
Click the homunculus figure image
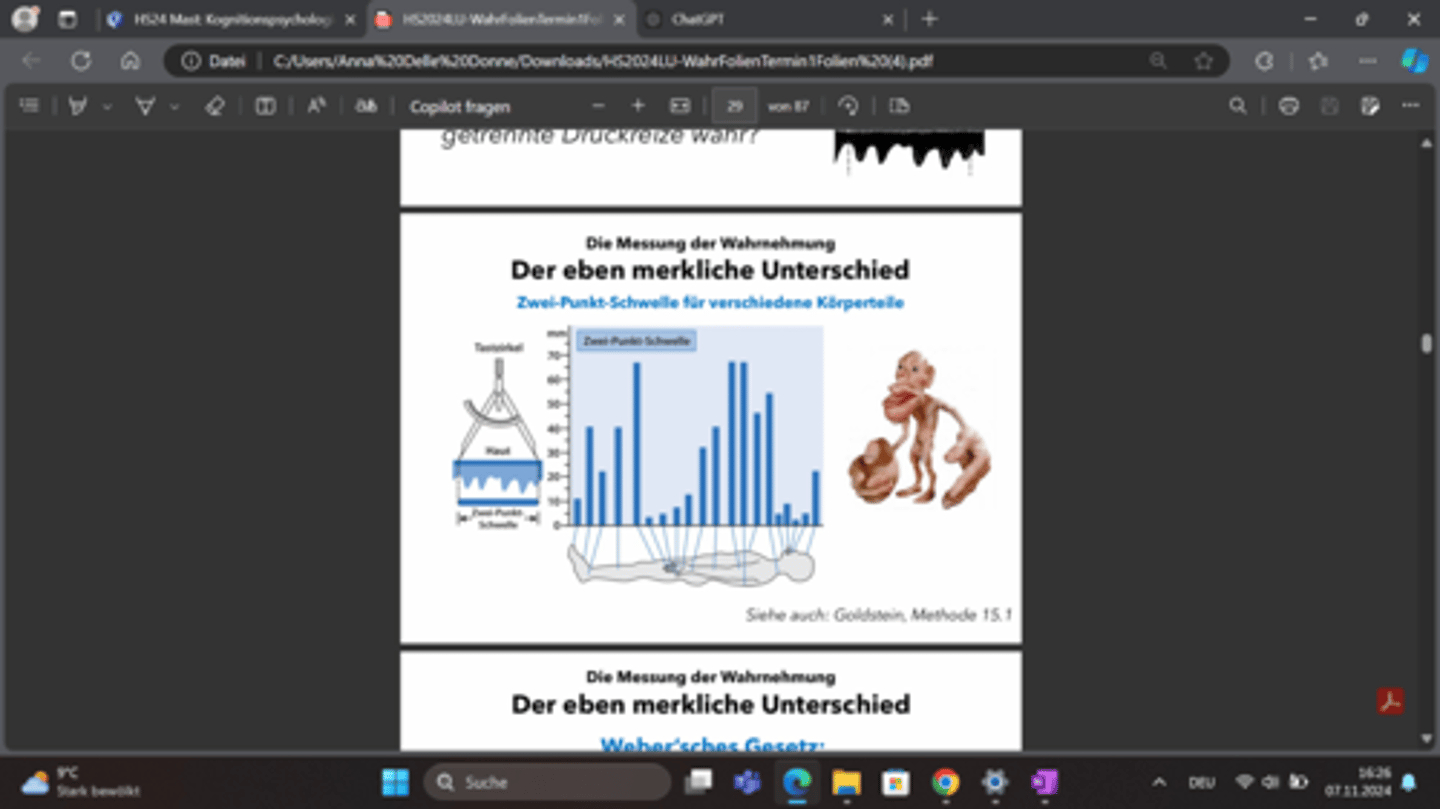pyautogui.click(x=920, y=429)
